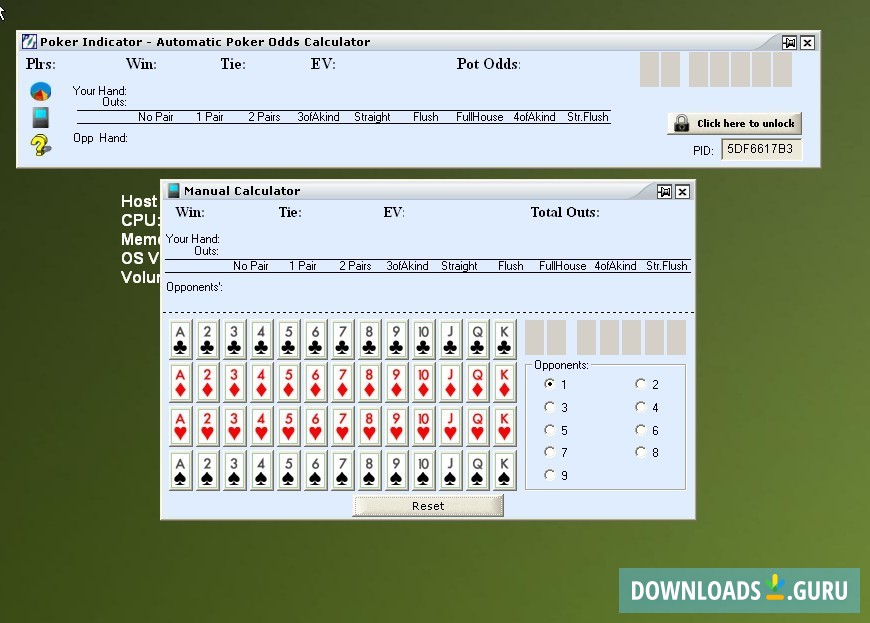870x623 pixels.
Task: Open statistics via the pie chart icon
Action: pyautogui.click(x=39, y=91)
